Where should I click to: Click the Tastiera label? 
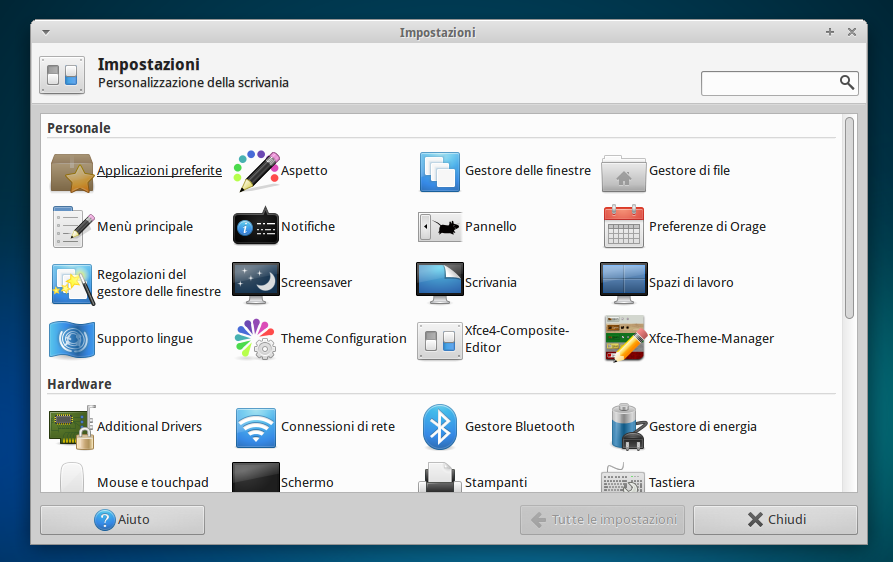[672, 482]
